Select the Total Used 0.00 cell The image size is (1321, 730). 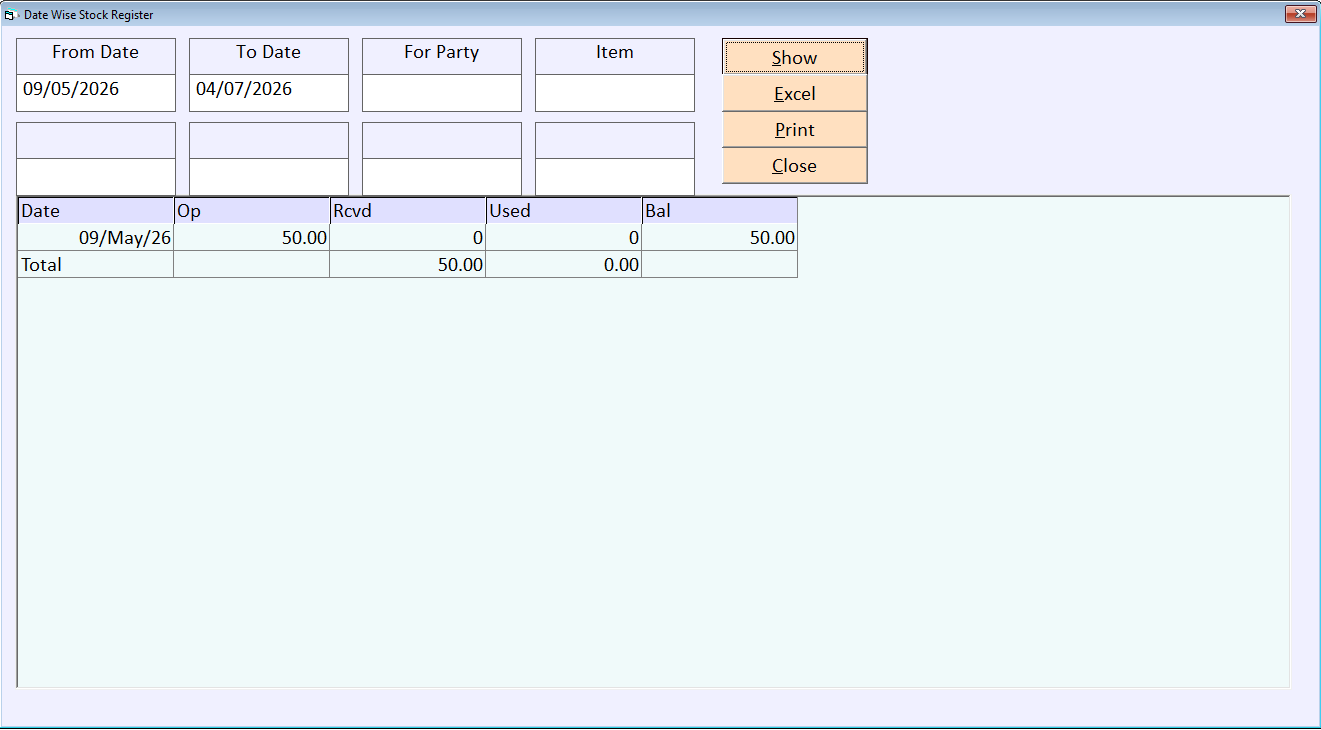point(564,265)
